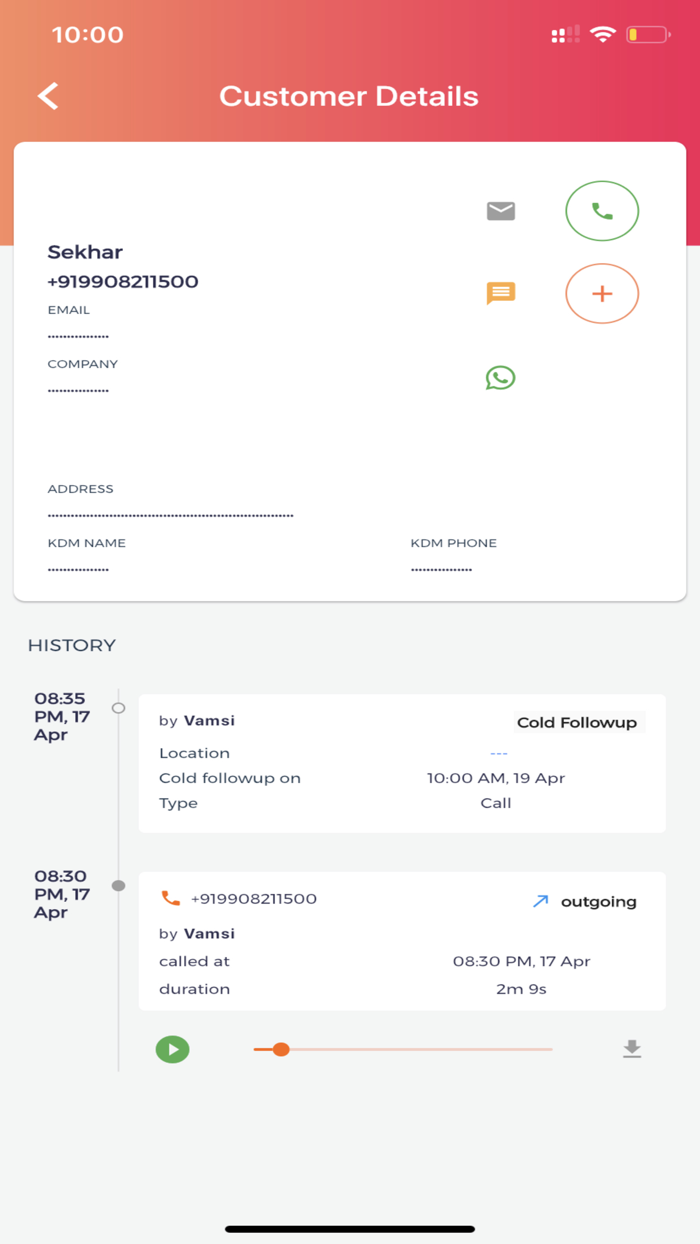Tap the phone number +919908211500
Viewport: 700px width, 1244px height.
pyautogui.click(x=123, y=282)
